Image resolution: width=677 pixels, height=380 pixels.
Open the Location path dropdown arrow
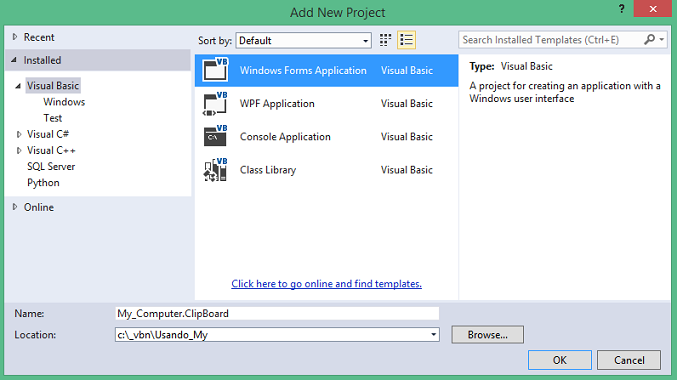pos(433,335)
